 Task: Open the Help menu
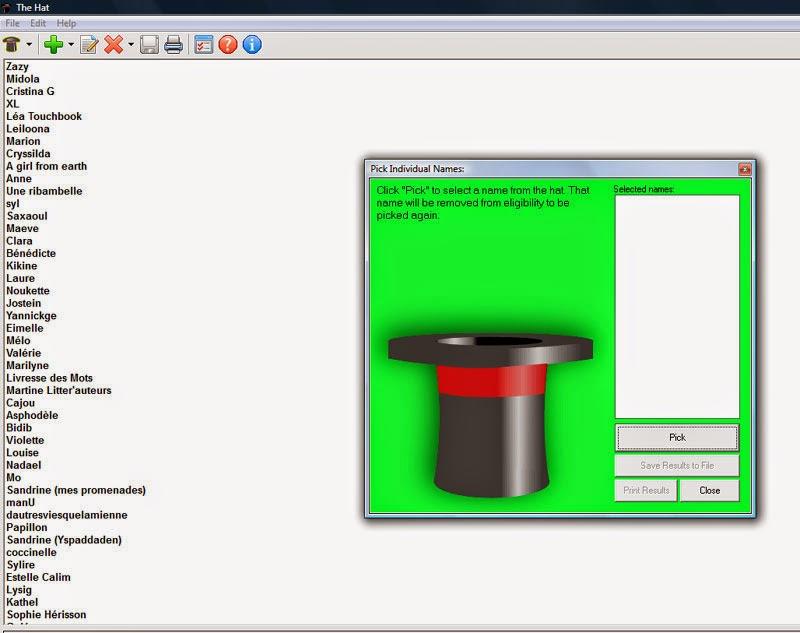tap(66, 23)
